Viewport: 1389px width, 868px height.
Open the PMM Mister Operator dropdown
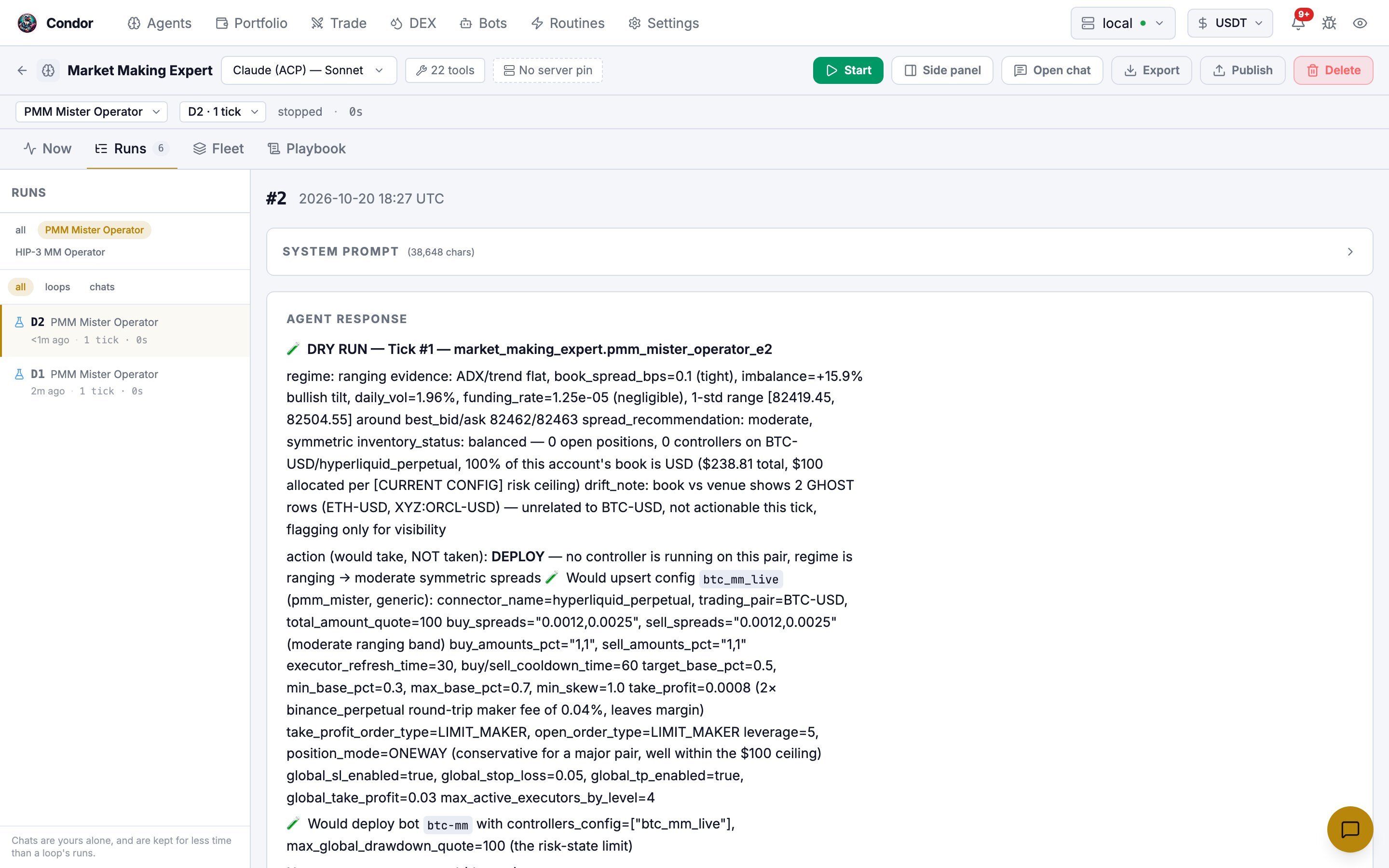point(92,111)
